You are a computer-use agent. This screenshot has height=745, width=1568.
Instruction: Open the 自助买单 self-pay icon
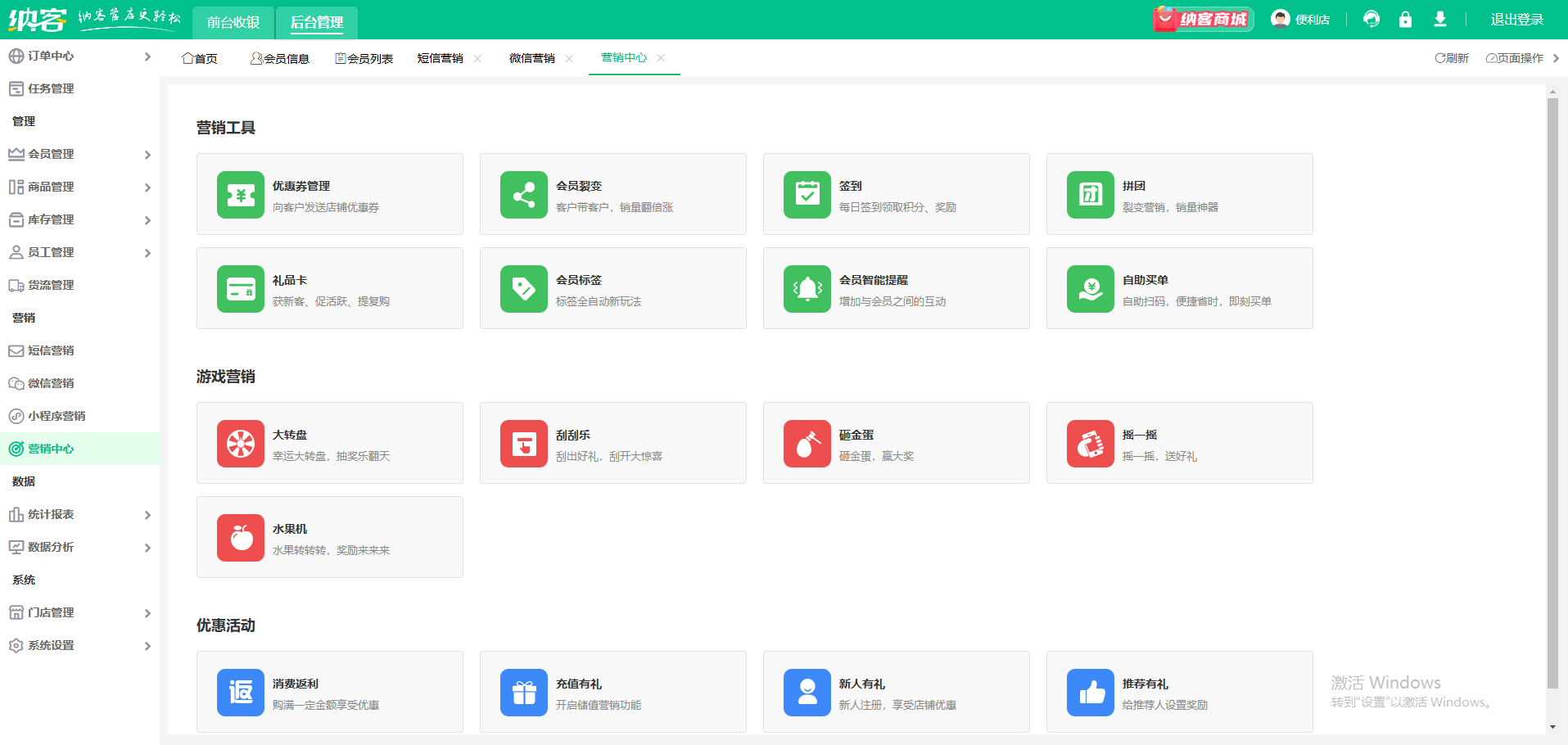click(x=1091, y=289)
